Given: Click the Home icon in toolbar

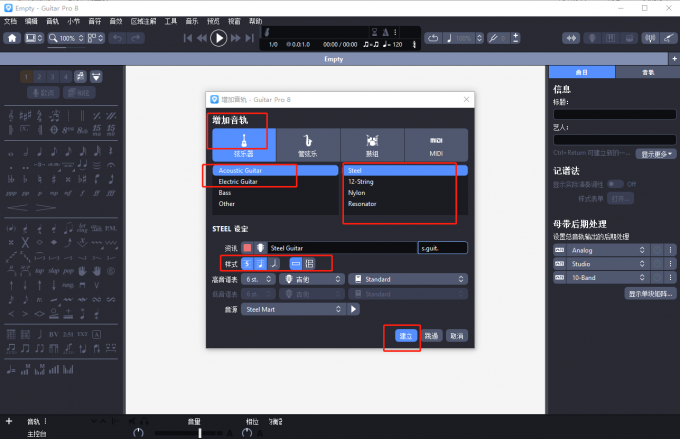Looking at the screenshot, I should [x=12, y=38].
